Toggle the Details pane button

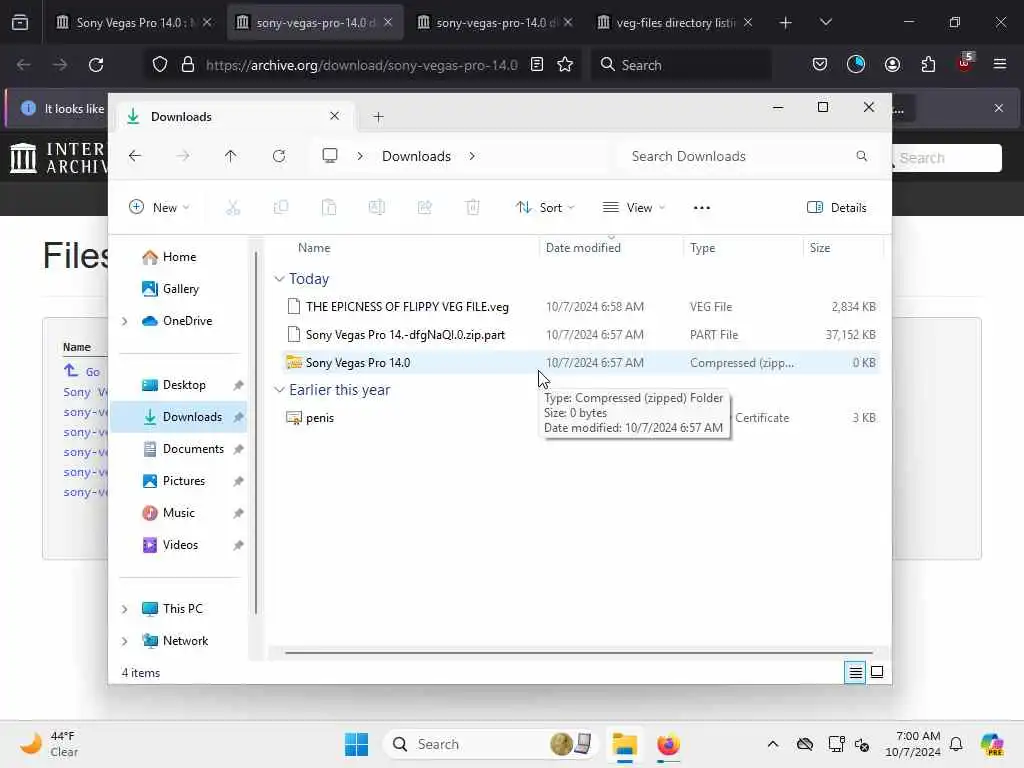click(837, 208)
